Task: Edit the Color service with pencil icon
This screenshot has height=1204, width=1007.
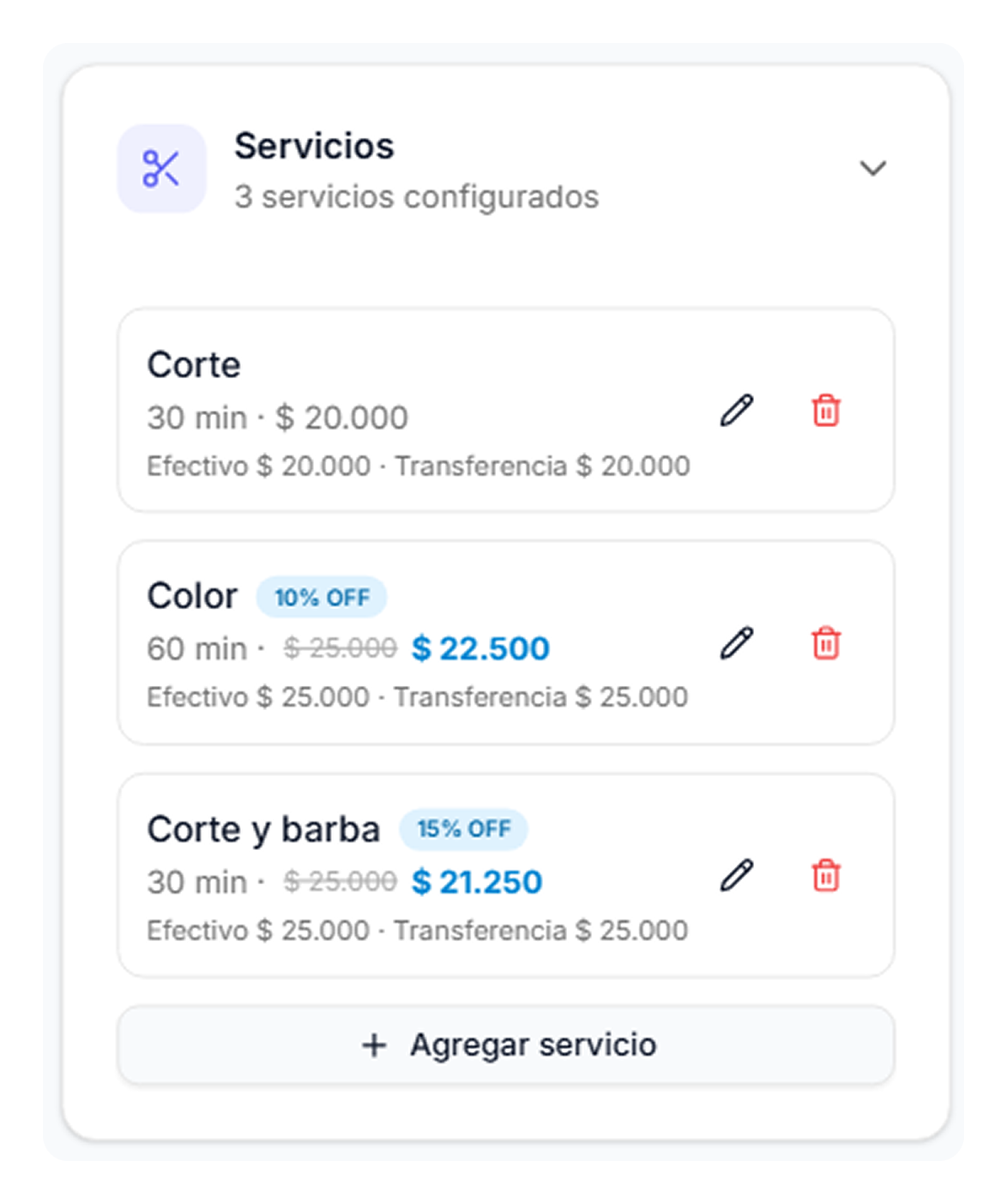Action: (736, 643)
